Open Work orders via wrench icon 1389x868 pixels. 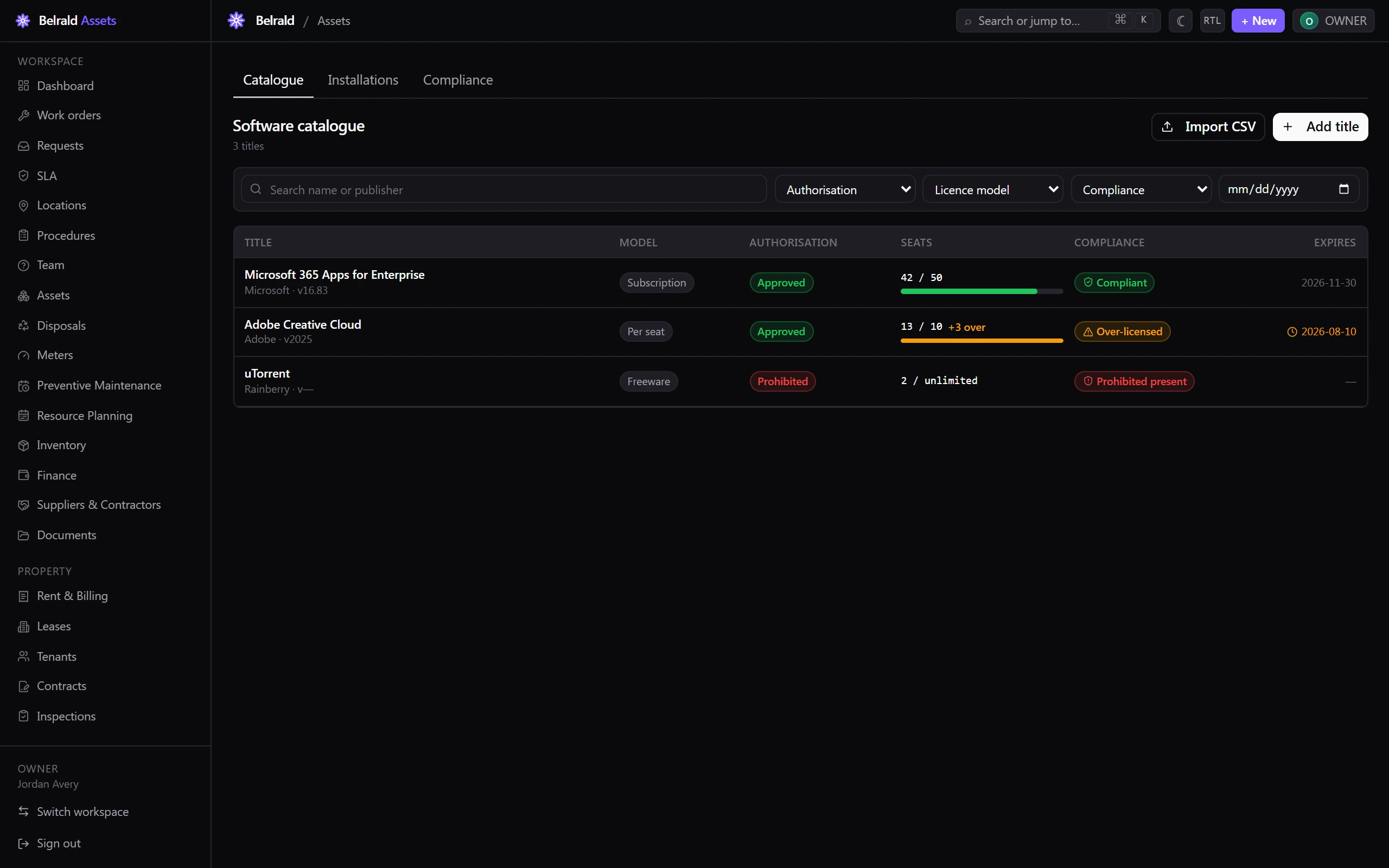pyautogui.click(x=23, y=116)
